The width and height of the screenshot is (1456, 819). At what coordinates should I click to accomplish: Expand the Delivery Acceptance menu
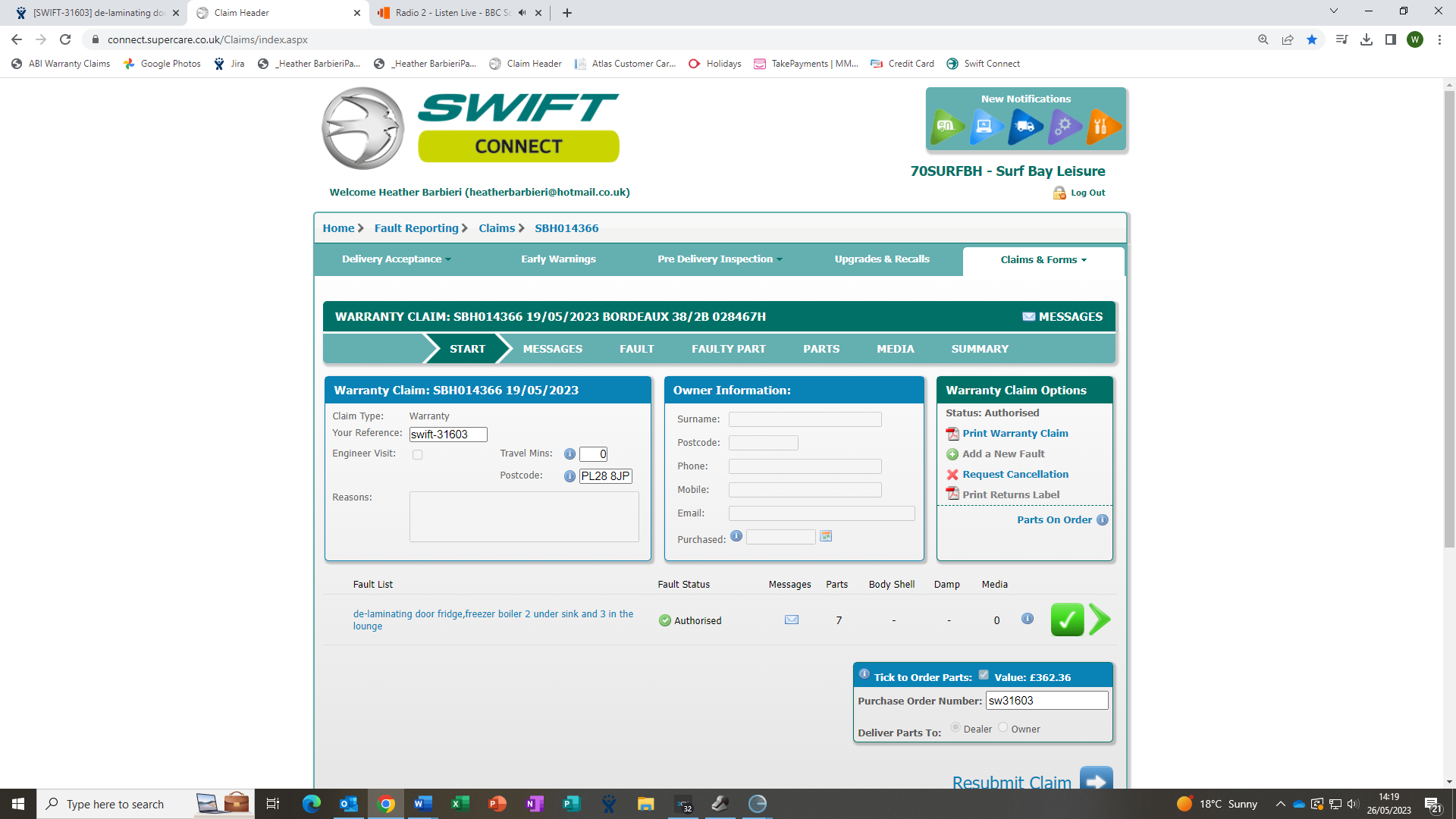pos(396,259)
